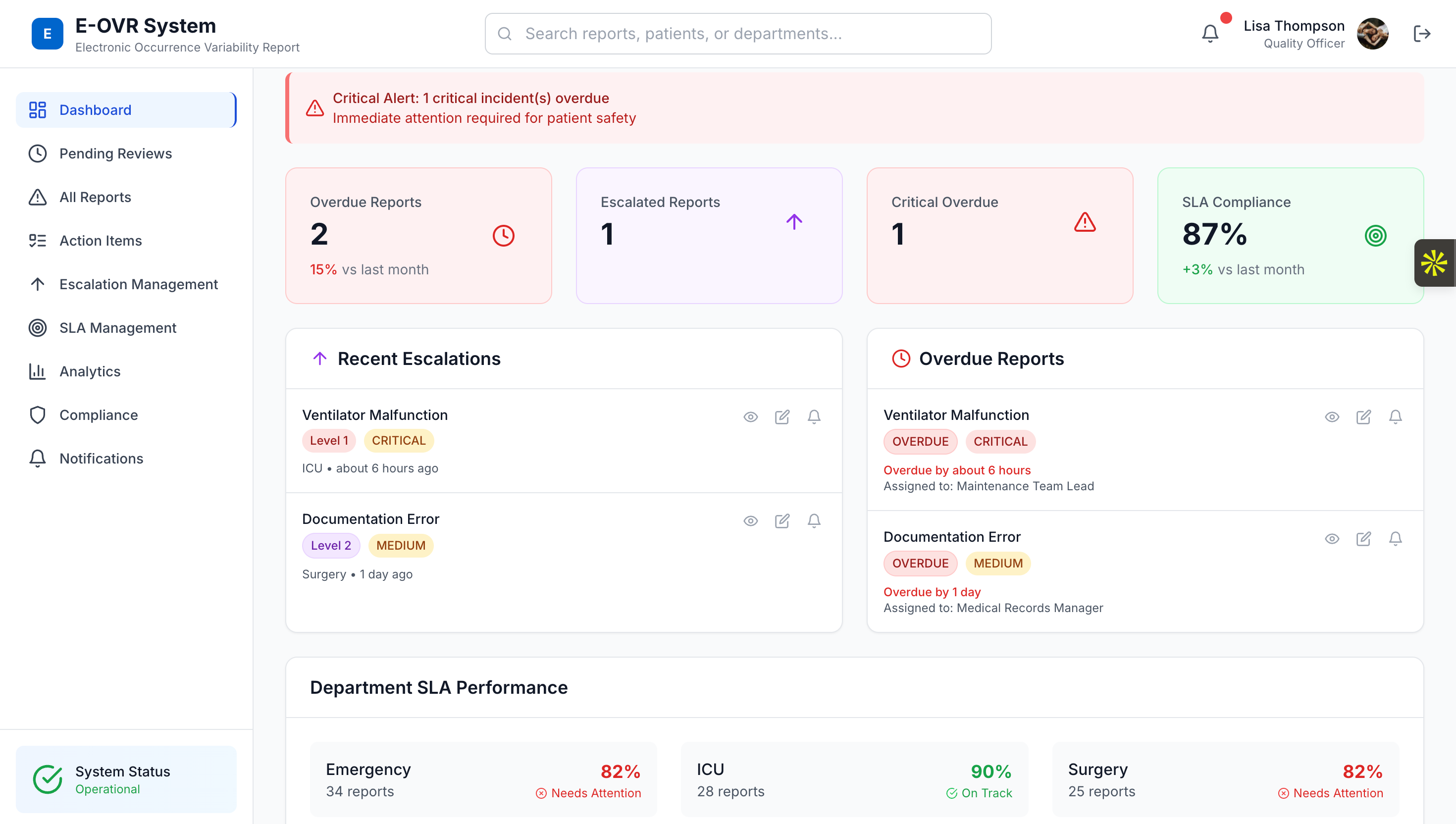The image size is (1456, 824).
Task: Edit the overdue Documentation Error report
Action: point(1363,539)
